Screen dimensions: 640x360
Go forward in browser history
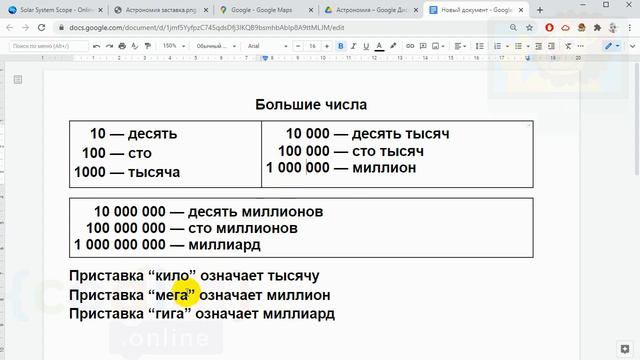click(25, 28)
